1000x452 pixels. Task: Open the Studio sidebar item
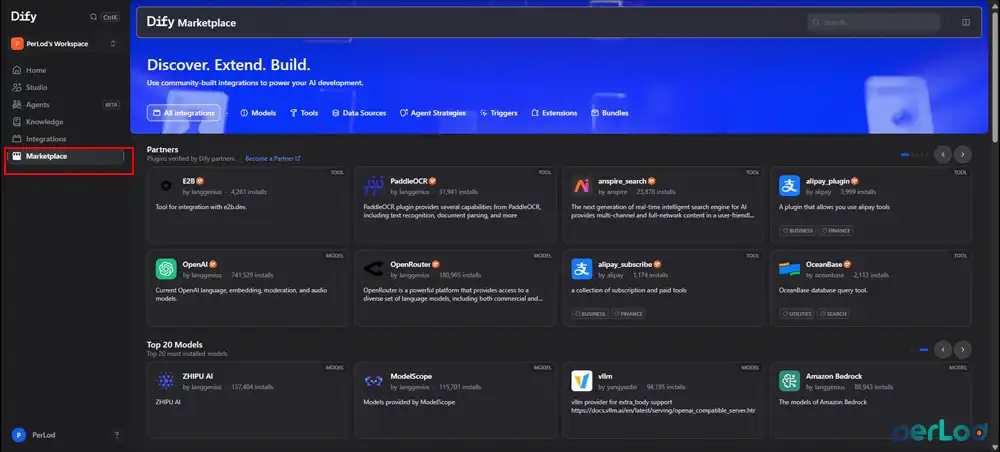[x=36, y=87]
